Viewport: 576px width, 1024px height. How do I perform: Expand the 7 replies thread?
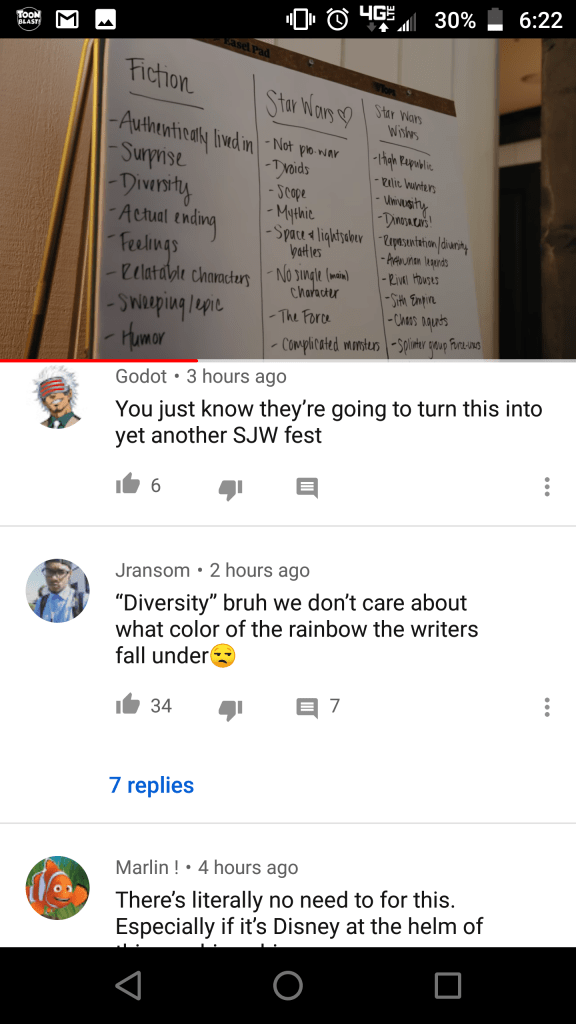coord(152,784)
